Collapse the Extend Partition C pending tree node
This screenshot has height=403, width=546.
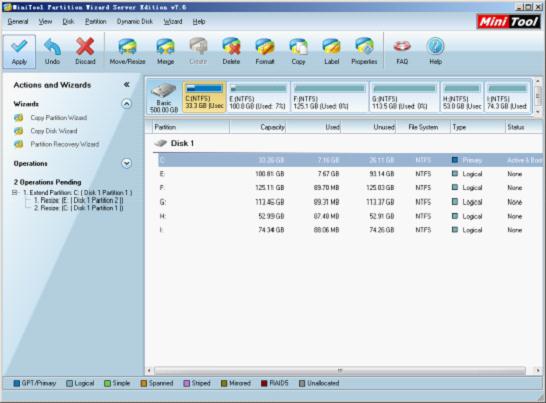coord(15,193)
